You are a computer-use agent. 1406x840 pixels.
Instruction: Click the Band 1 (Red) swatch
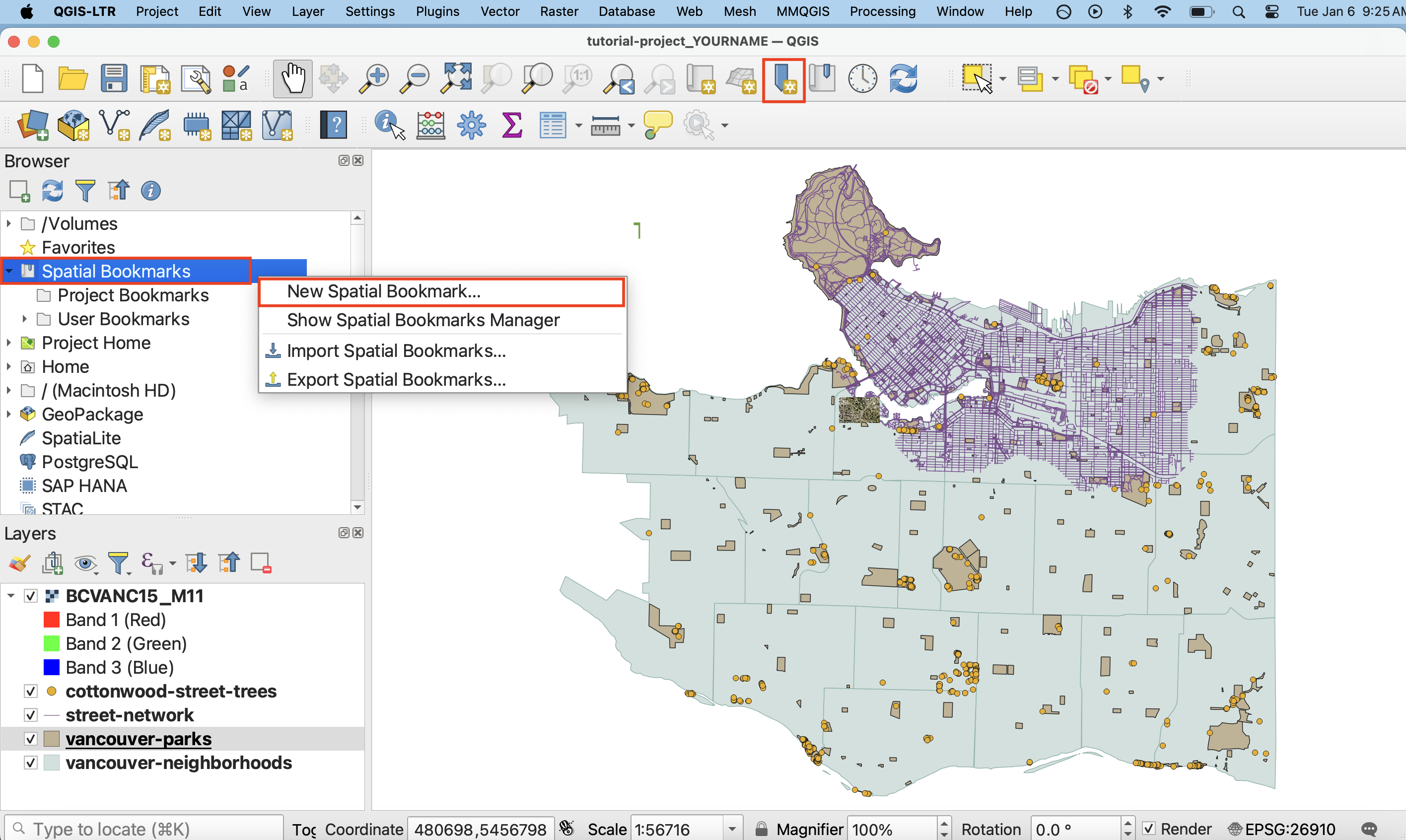pyautogui.click(x=52, y=620)
